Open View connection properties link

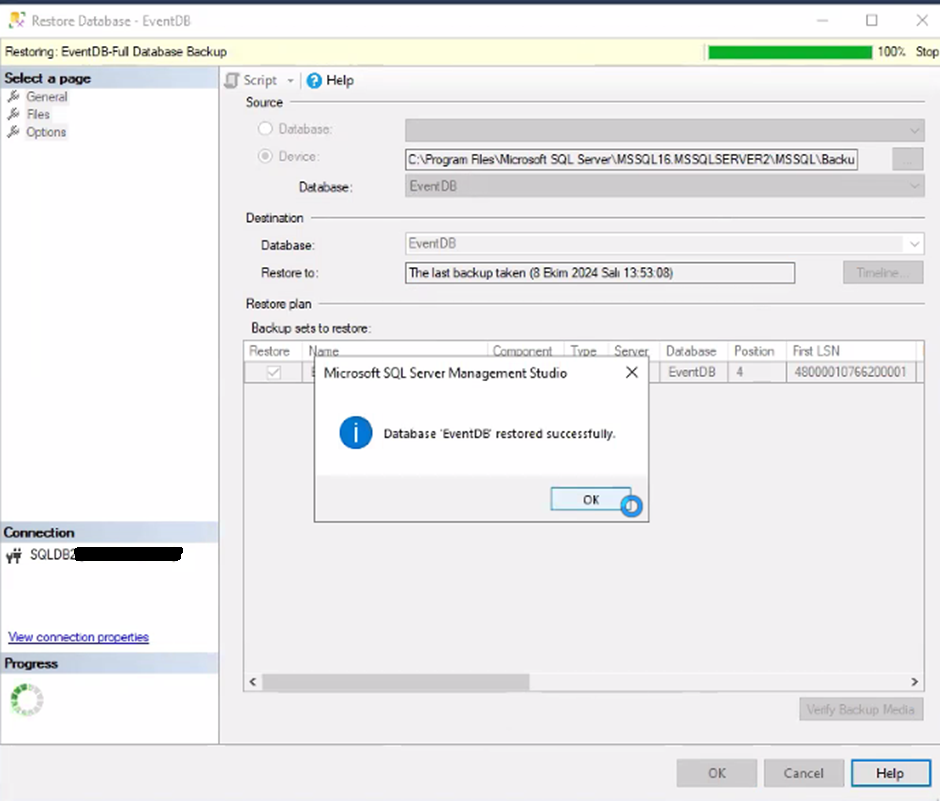pos(78,637)
